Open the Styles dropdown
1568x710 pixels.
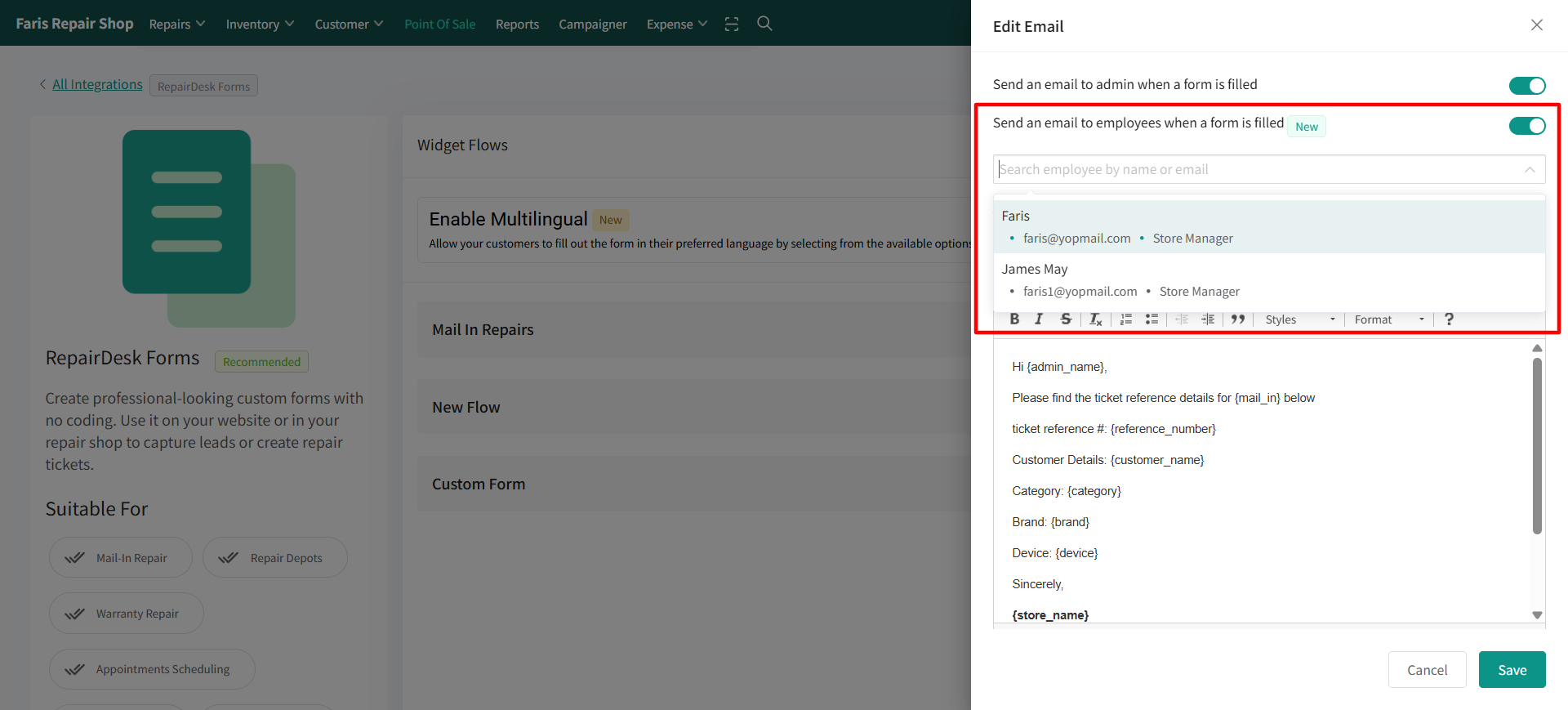(1300, 319)
